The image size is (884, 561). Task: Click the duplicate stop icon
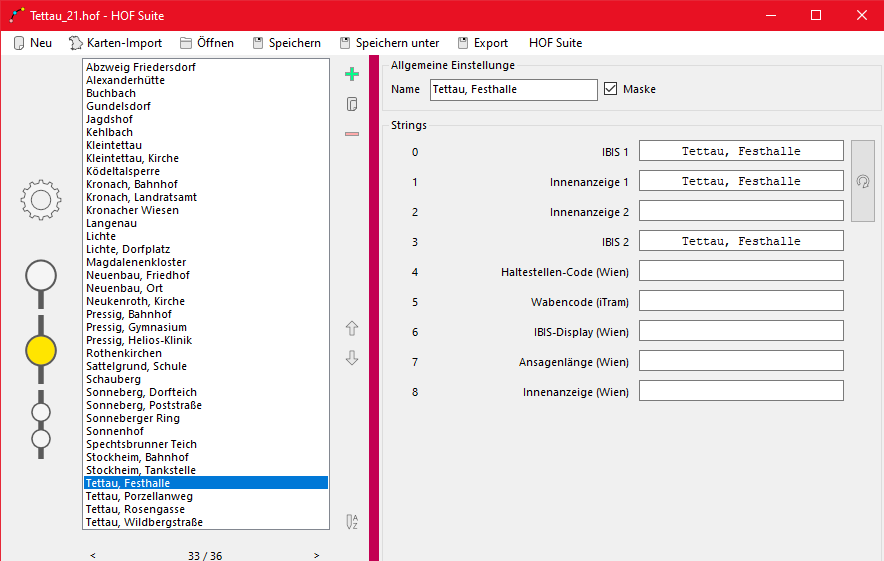click(x=351, y=104)
